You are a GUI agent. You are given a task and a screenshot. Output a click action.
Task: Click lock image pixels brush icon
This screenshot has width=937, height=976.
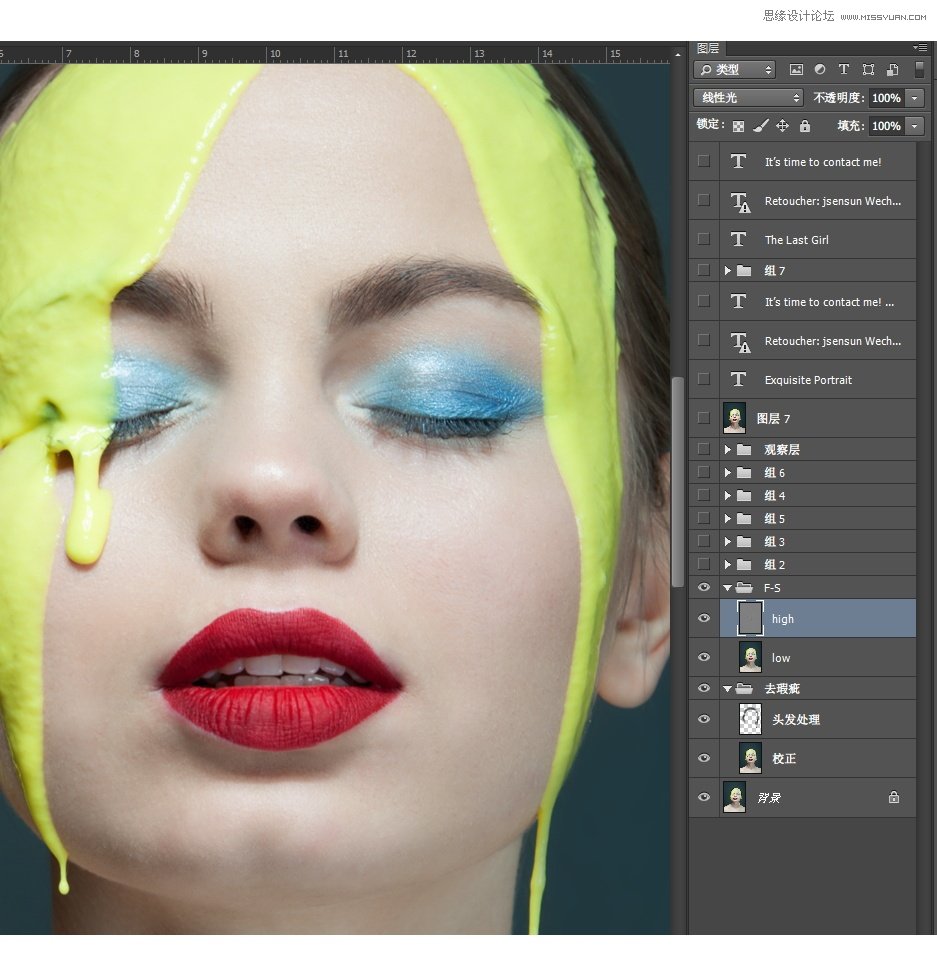[x=760, y=126]
